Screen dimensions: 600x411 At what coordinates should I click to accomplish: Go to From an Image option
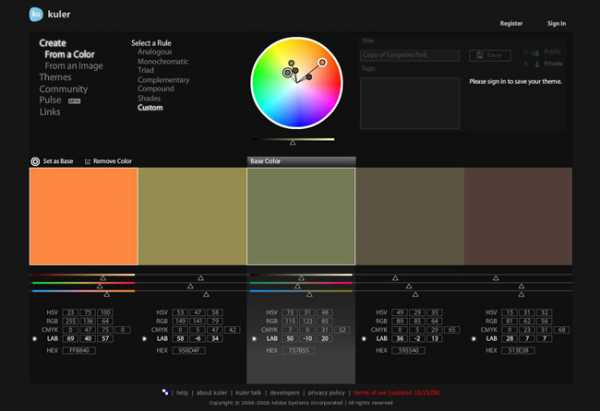(x=74, y=66)
